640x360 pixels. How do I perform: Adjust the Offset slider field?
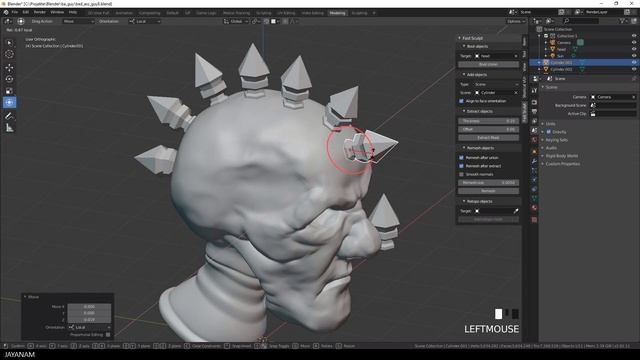coord(488,129)
